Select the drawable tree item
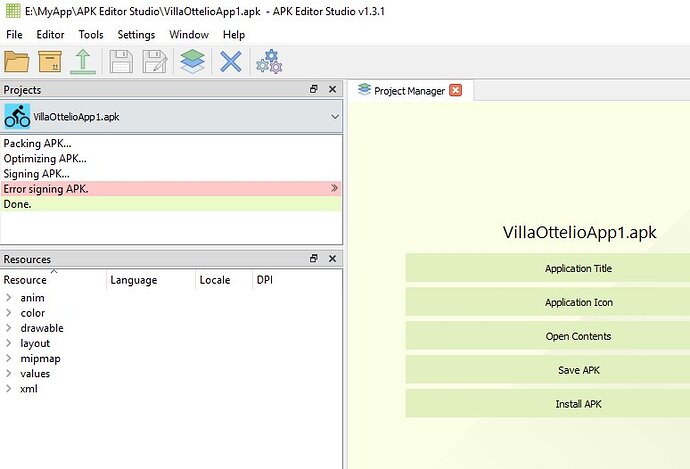 (x=42, y=328)
